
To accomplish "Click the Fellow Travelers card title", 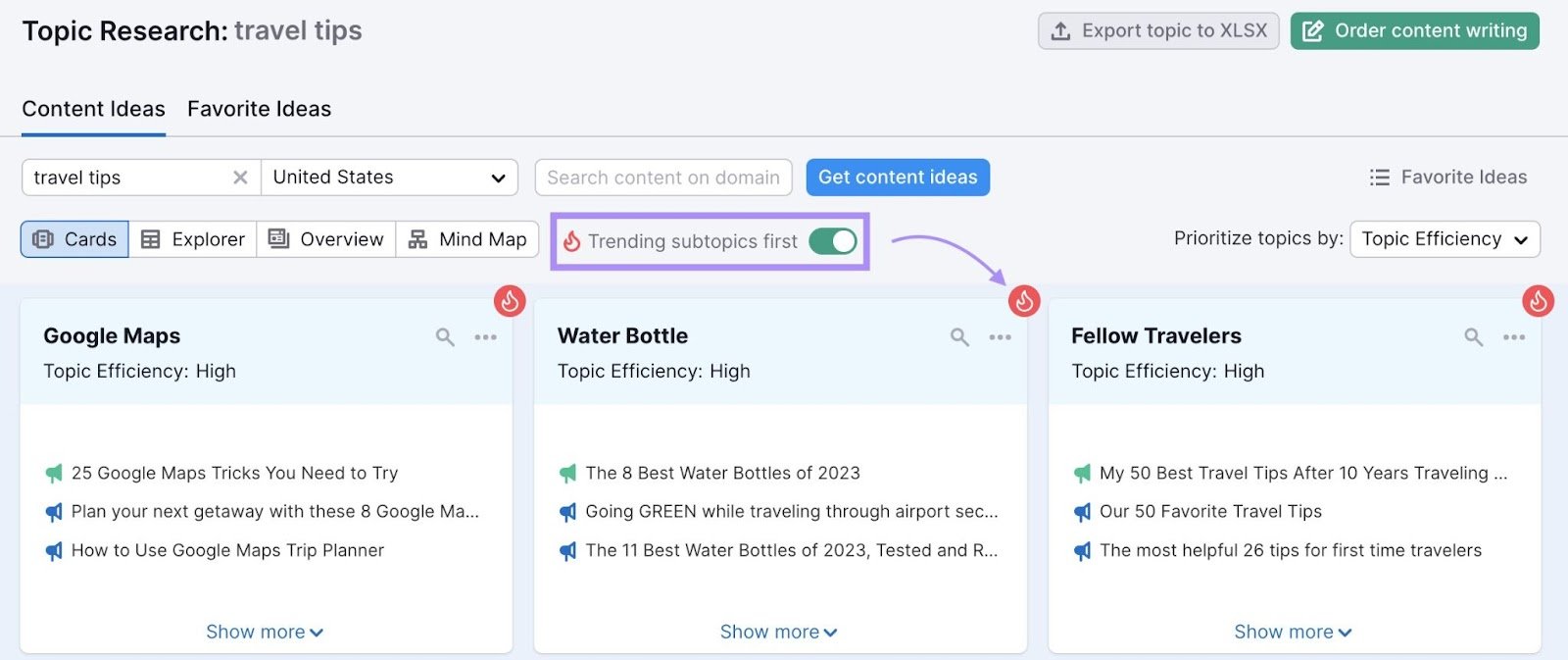I will [x=1156, y=336].
